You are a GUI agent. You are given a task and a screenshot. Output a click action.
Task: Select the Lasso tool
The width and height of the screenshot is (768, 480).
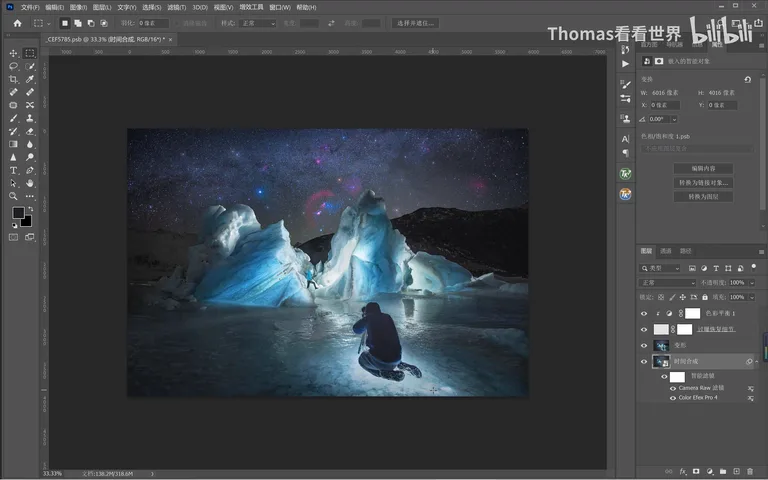pyautogui.click(x=13, y=66)
